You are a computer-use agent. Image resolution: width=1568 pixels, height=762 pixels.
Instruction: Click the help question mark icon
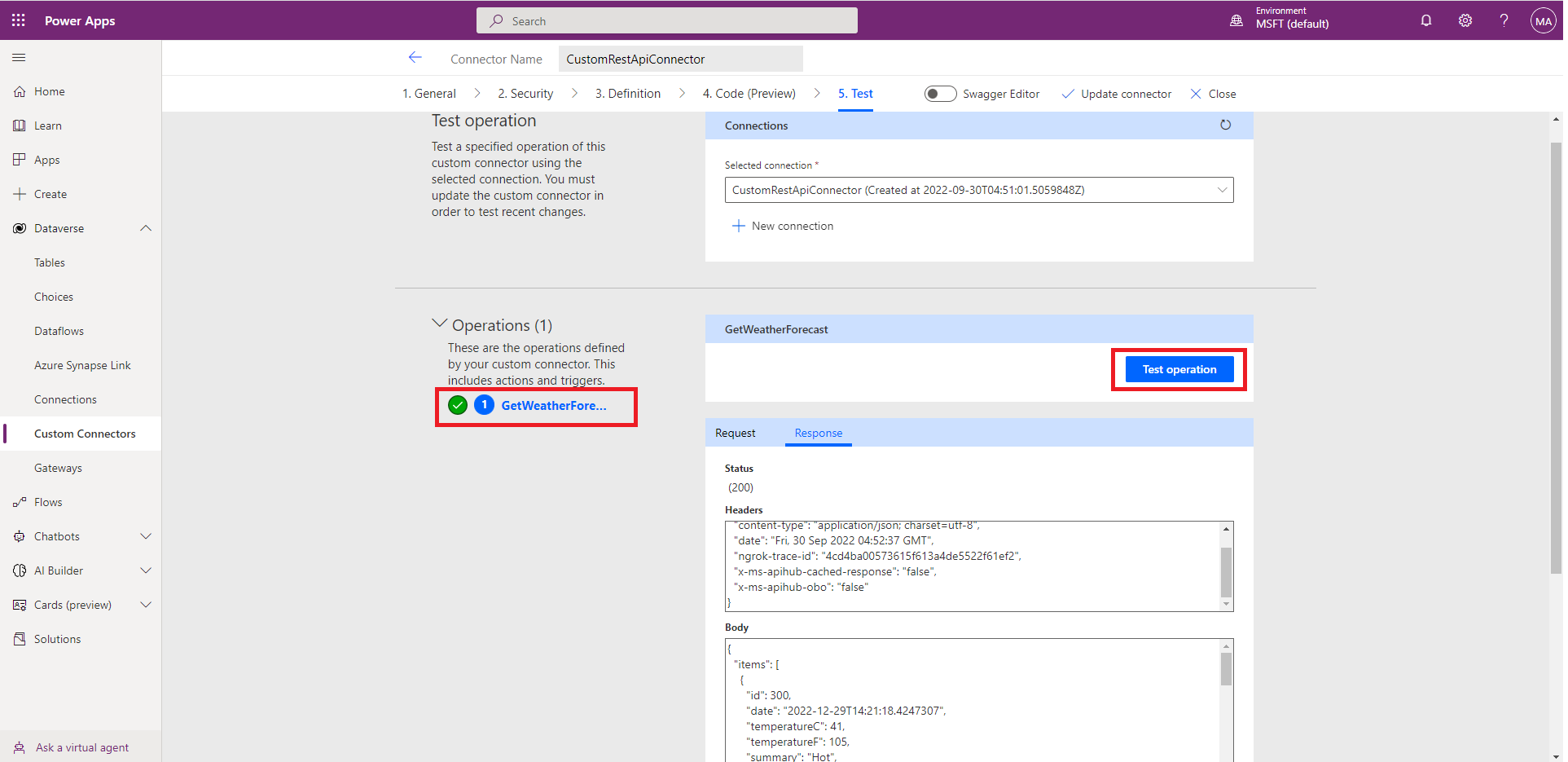[1504, 20]
